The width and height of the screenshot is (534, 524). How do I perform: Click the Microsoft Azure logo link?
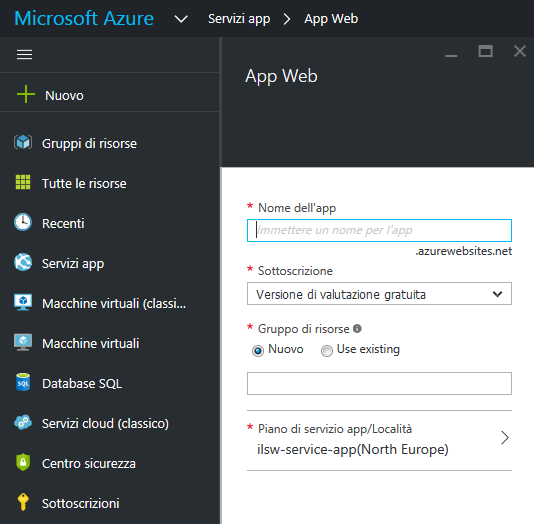coord(84,18)
